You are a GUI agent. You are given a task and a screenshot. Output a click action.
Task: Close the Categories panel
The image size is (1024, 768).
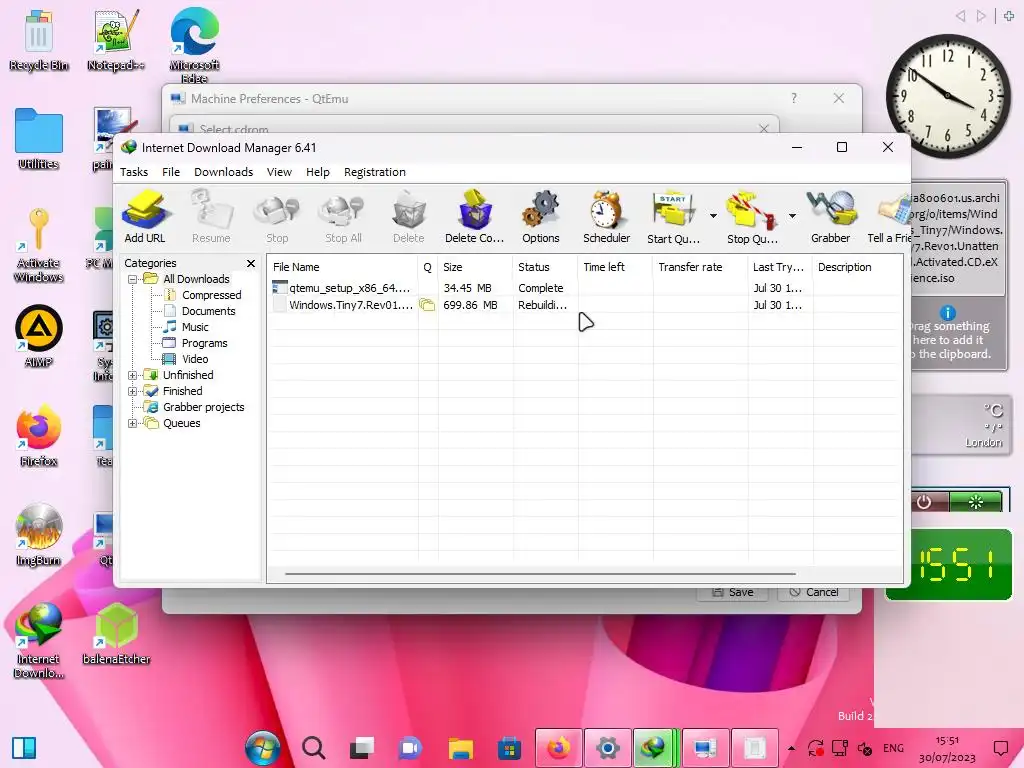pos(251,263)
